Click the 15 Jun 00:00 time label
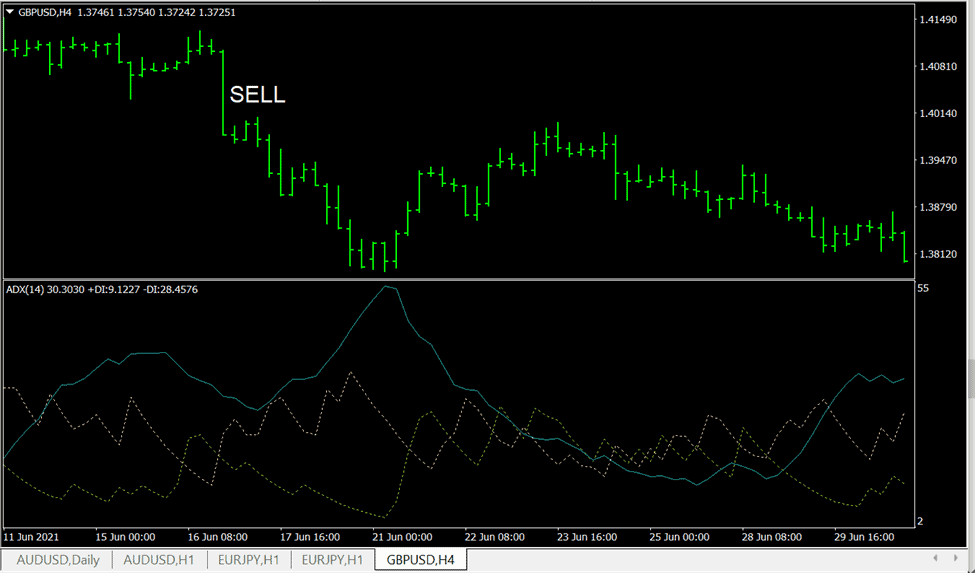 click(x=125, y=537)
